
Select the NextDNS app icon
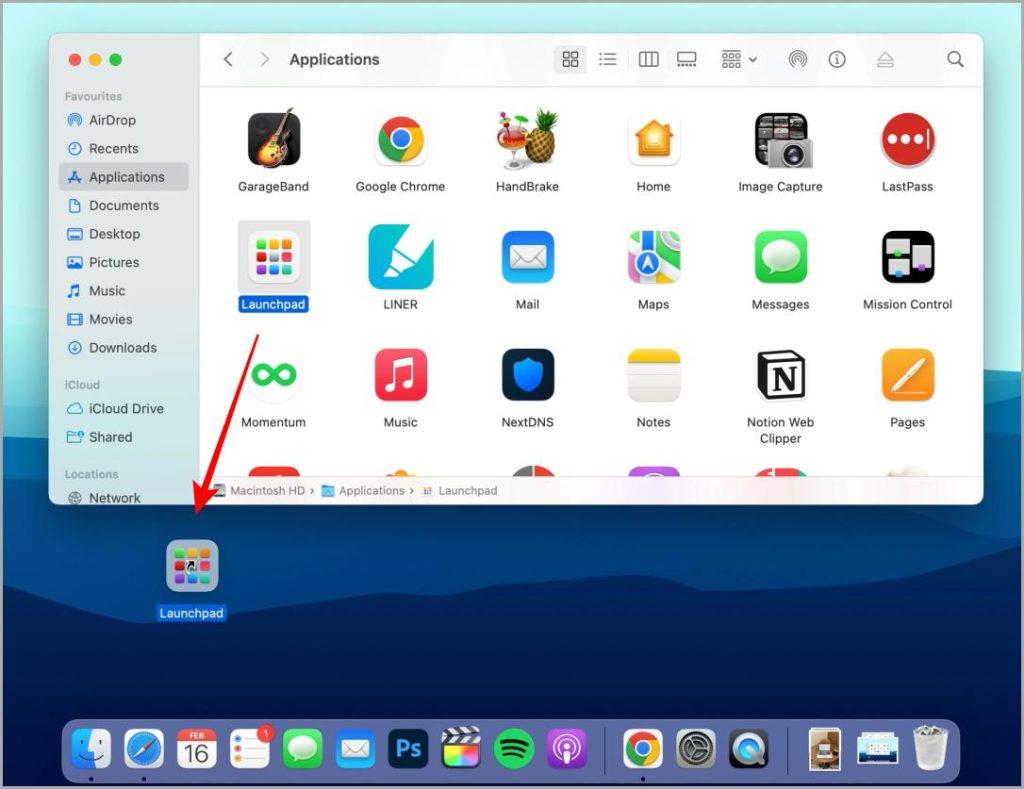(x=528, y=375)
